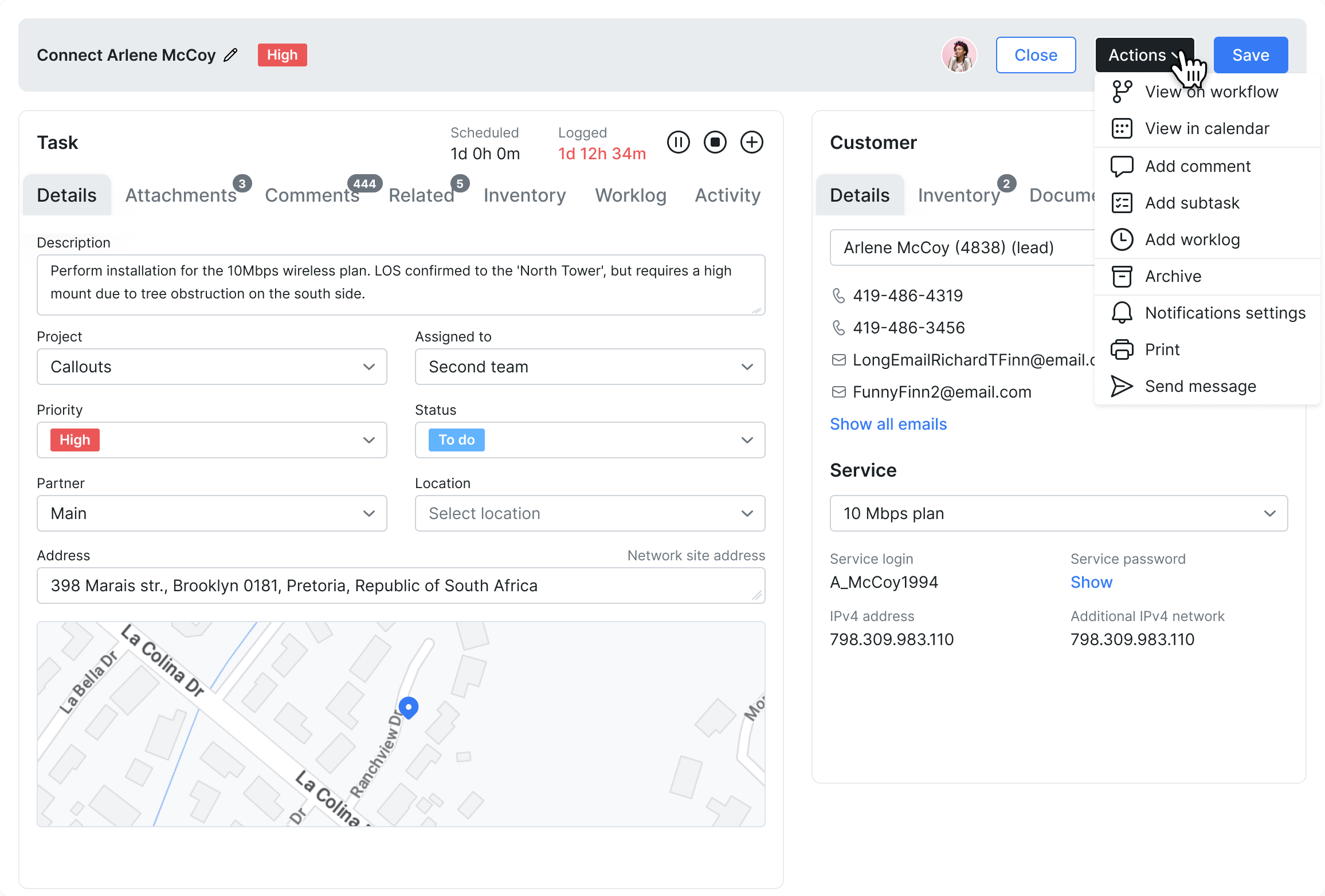Viewport: 1325px width, 896px height.
Task: Select Archive from the Actions menu
Action: coord(1173,276)
